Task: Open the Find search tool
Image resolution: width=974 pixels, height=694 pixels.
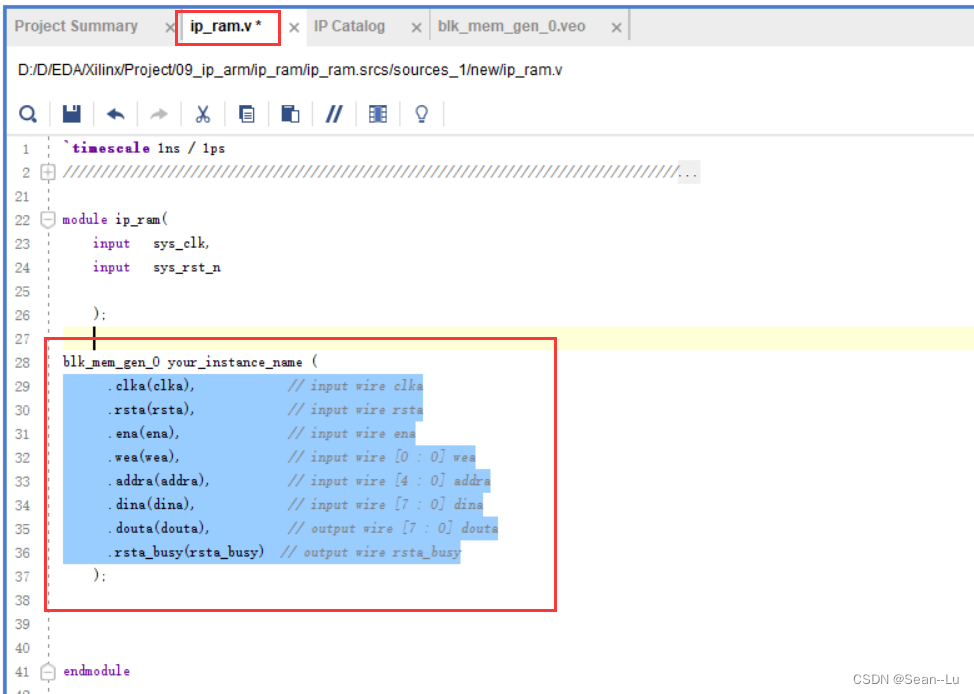Action: pyautogui.click(x=28, y=114)
